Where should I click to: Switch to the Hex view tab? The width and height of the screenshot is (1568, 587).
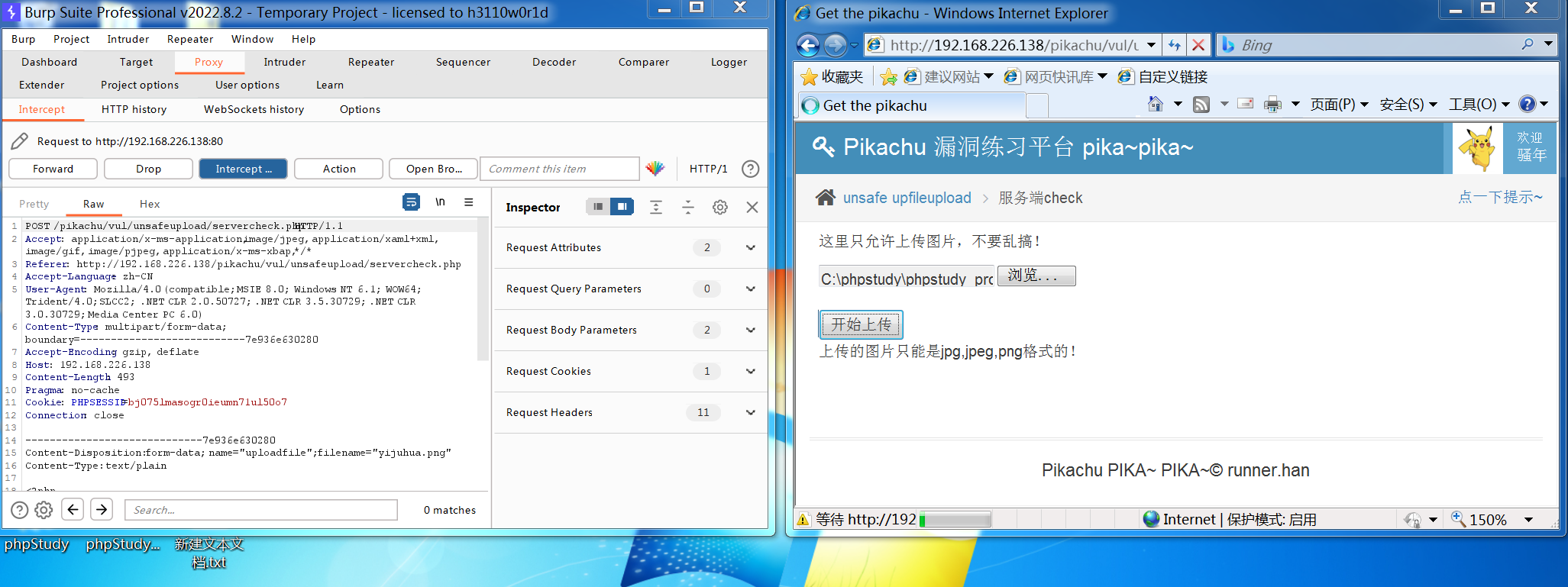tap(150, 204)
